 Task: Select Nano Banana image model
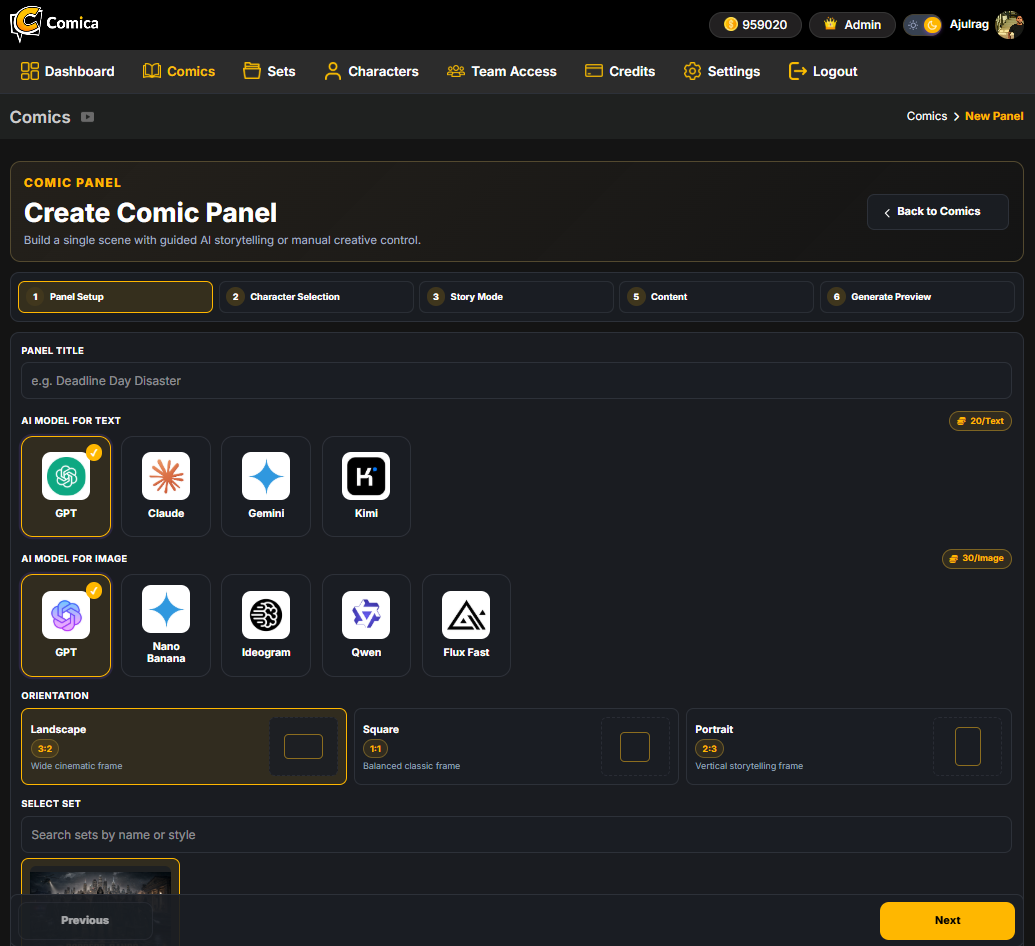pos(166,625)
